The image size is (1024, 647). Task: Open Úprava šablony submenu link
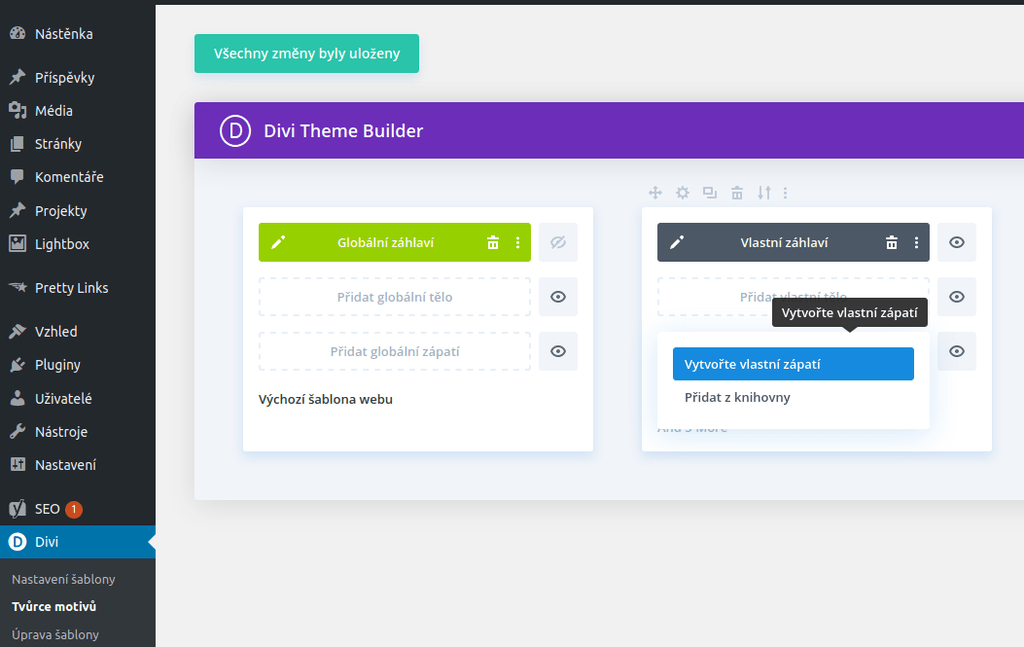click(x=56, y=635)
